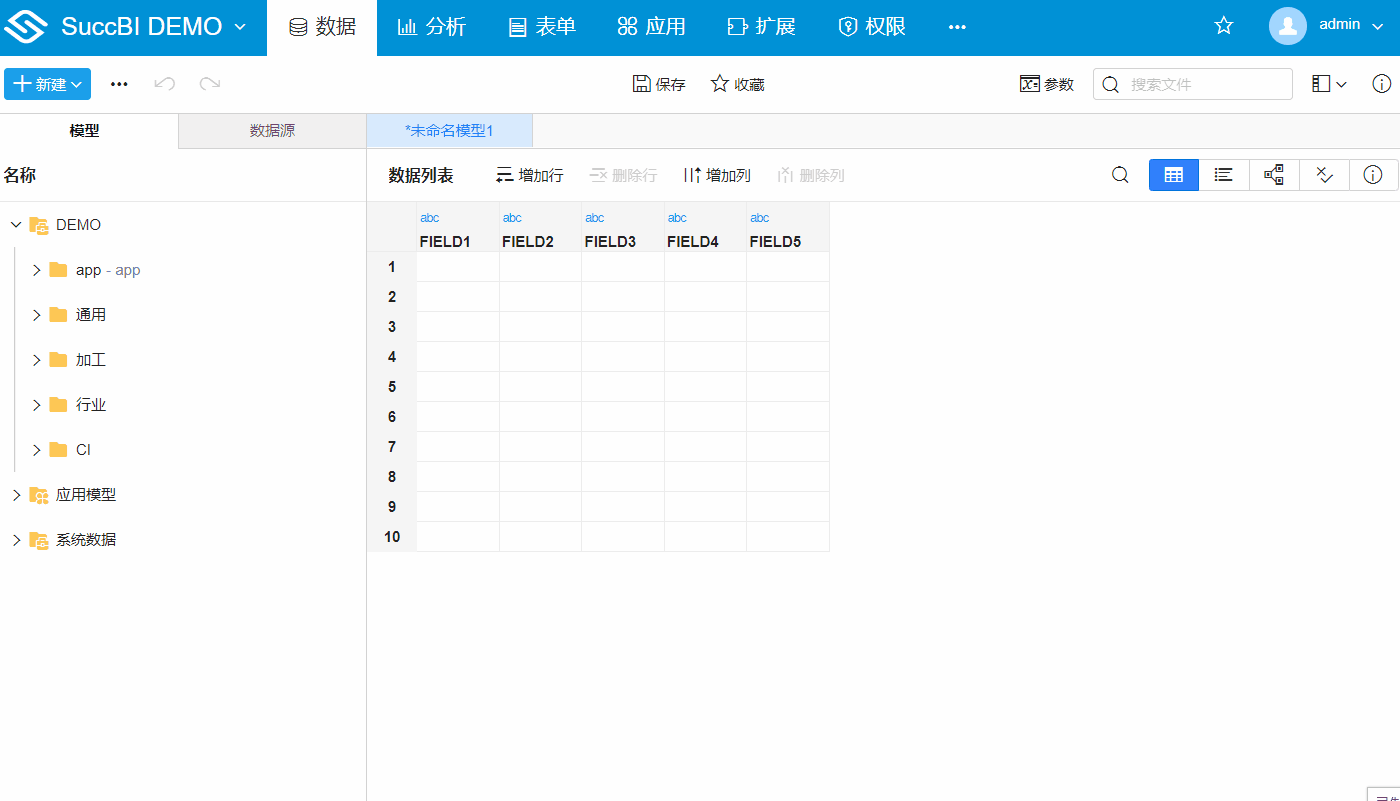
Task: Open the model relationship graph view
Action: tap(1273, 174)
